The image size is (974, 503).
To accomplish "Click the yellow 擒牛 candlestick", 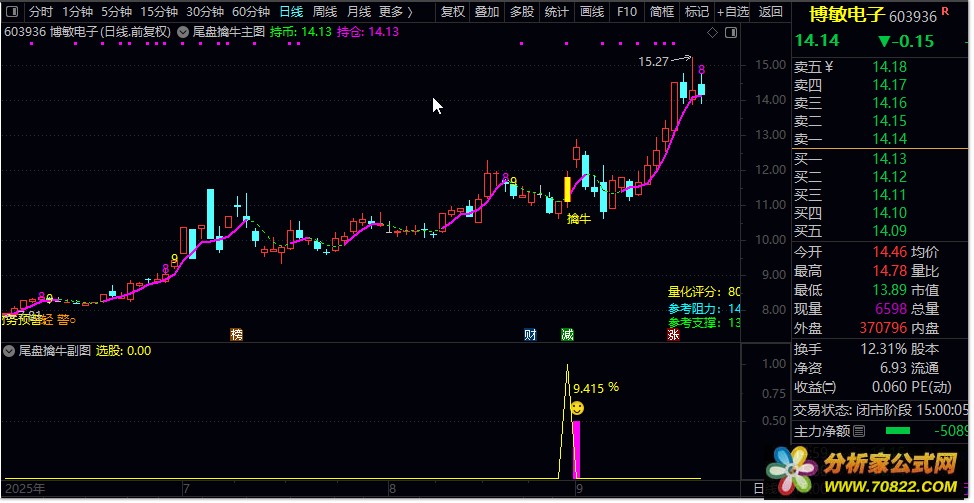I will (x=567, y=189).
